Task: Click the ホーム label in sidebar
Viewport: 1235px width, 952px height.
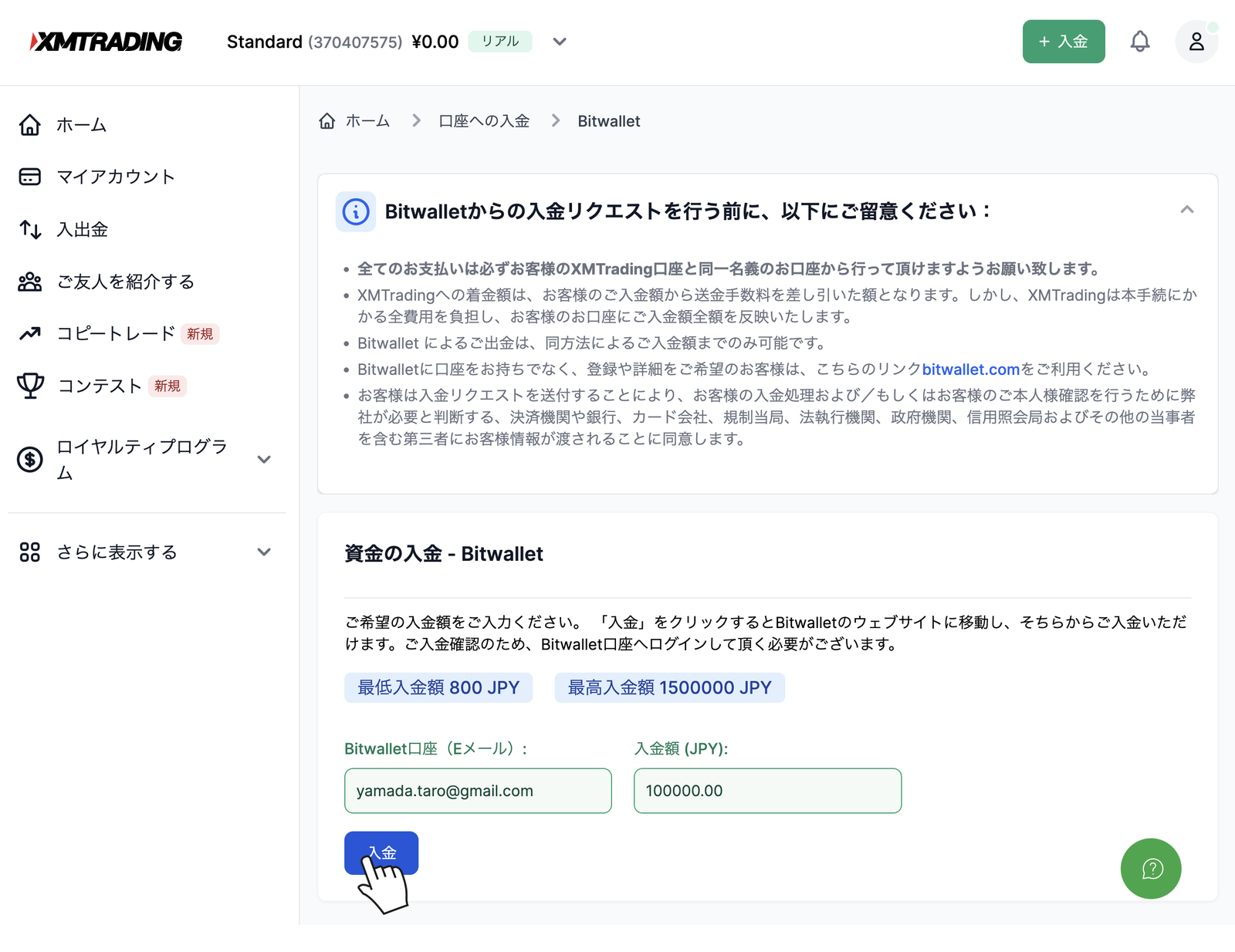Action: 82,125
